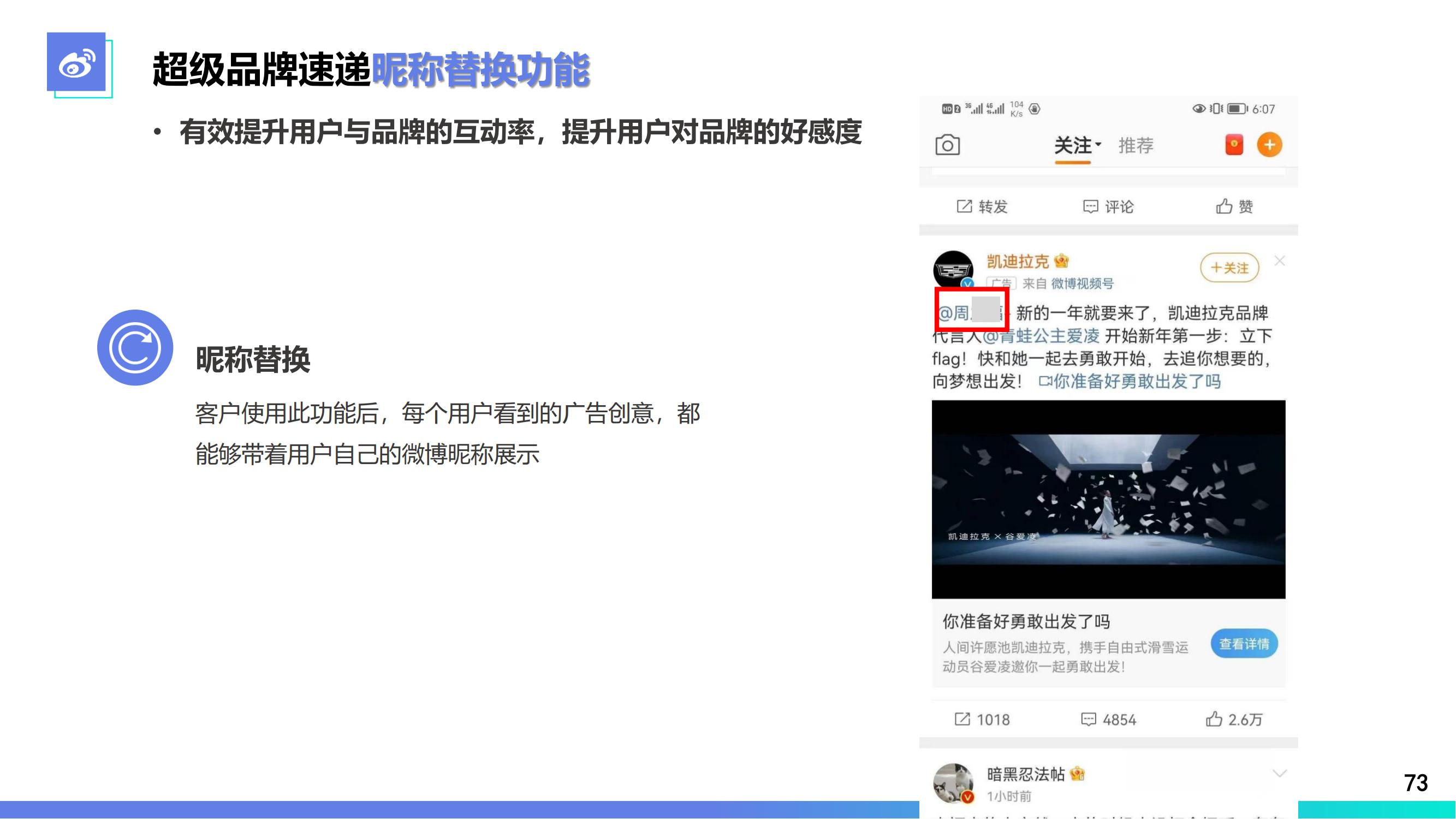Click the 昵称替换 circular refresh icon
This screenshot has height=819, width=1456.
point(135,348)
